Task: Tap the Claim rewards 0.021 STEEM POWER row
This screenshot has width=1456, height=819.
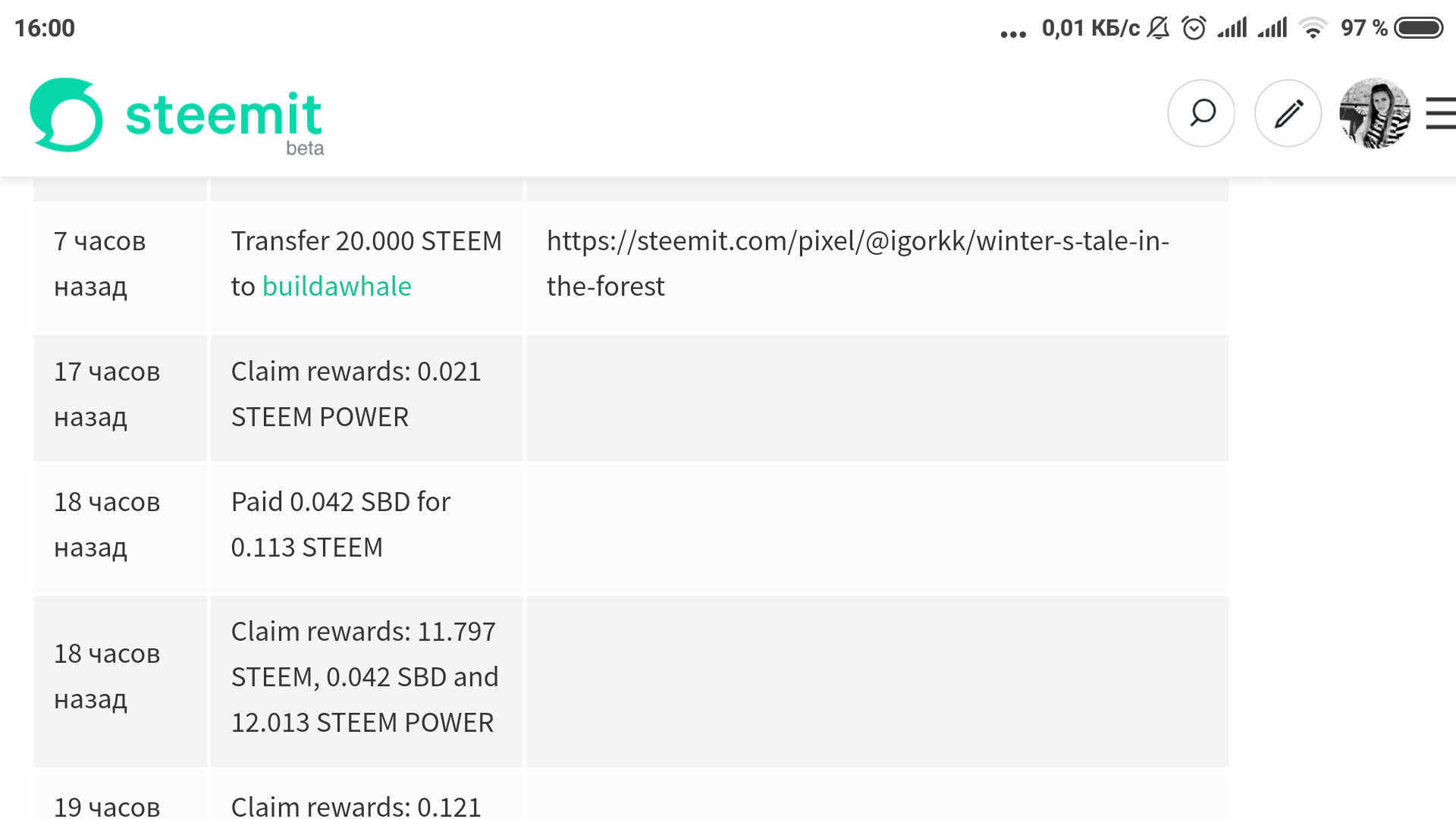Action: point(356,394)
